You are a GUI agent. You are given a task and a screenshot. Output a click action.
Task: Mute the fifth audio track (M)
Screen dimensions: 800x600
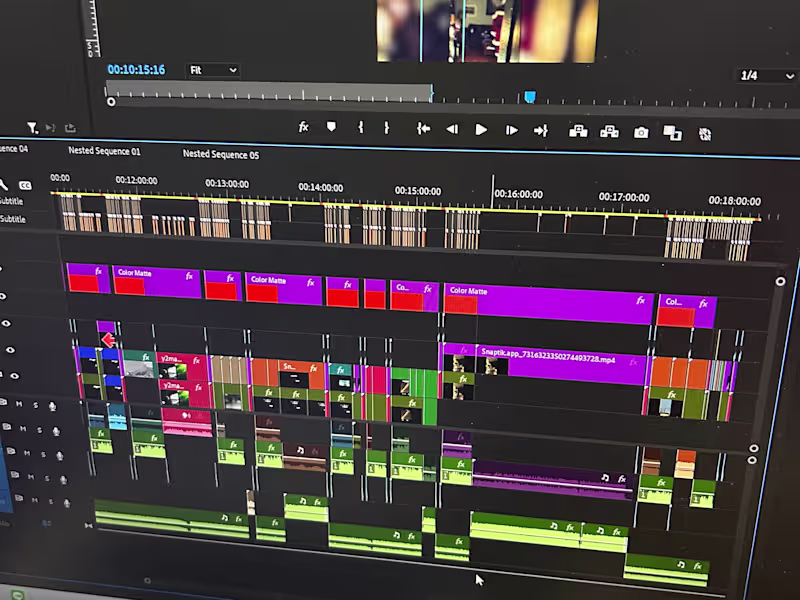click(35, 501)
